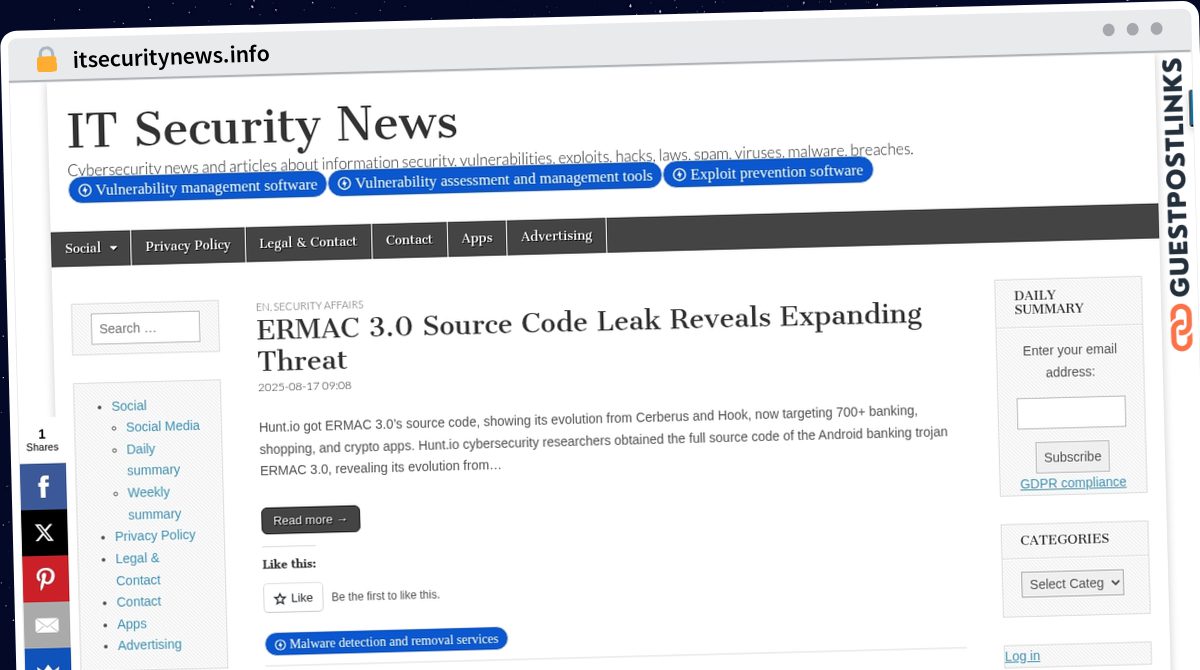Select Advertising in the navigation bar

coord(556,236)
